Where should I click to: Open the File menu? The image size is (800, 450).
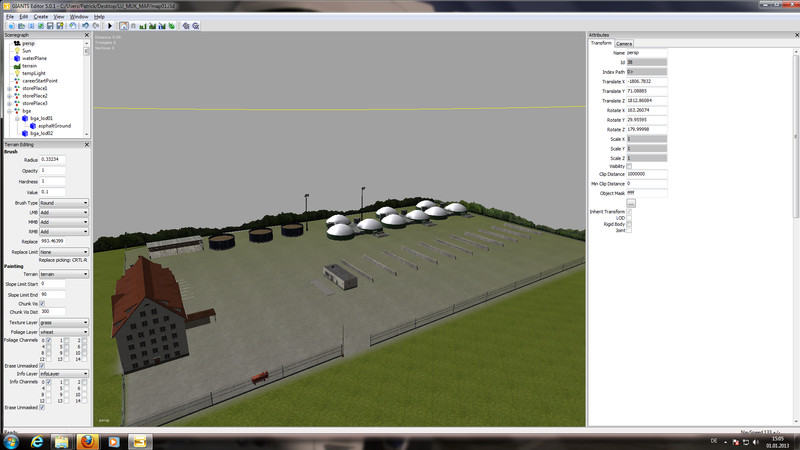[x=10, y=17]
